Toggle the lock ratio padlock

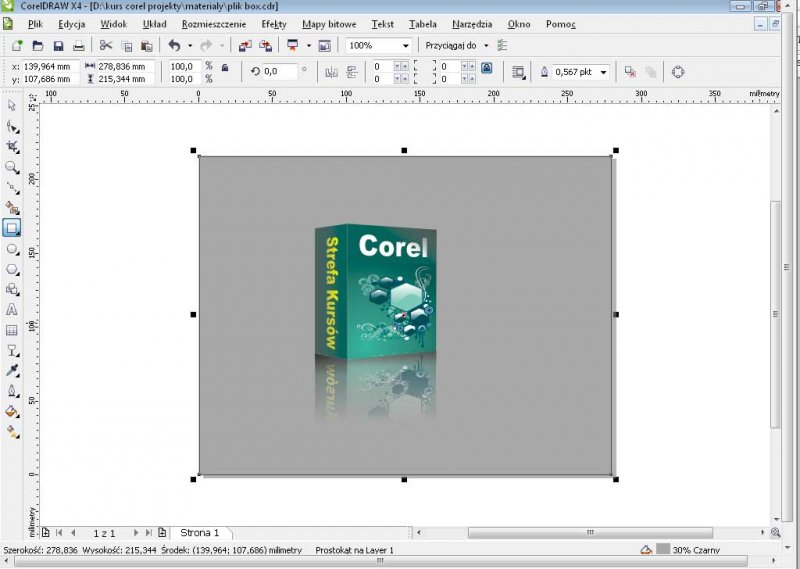pos(225,68)
